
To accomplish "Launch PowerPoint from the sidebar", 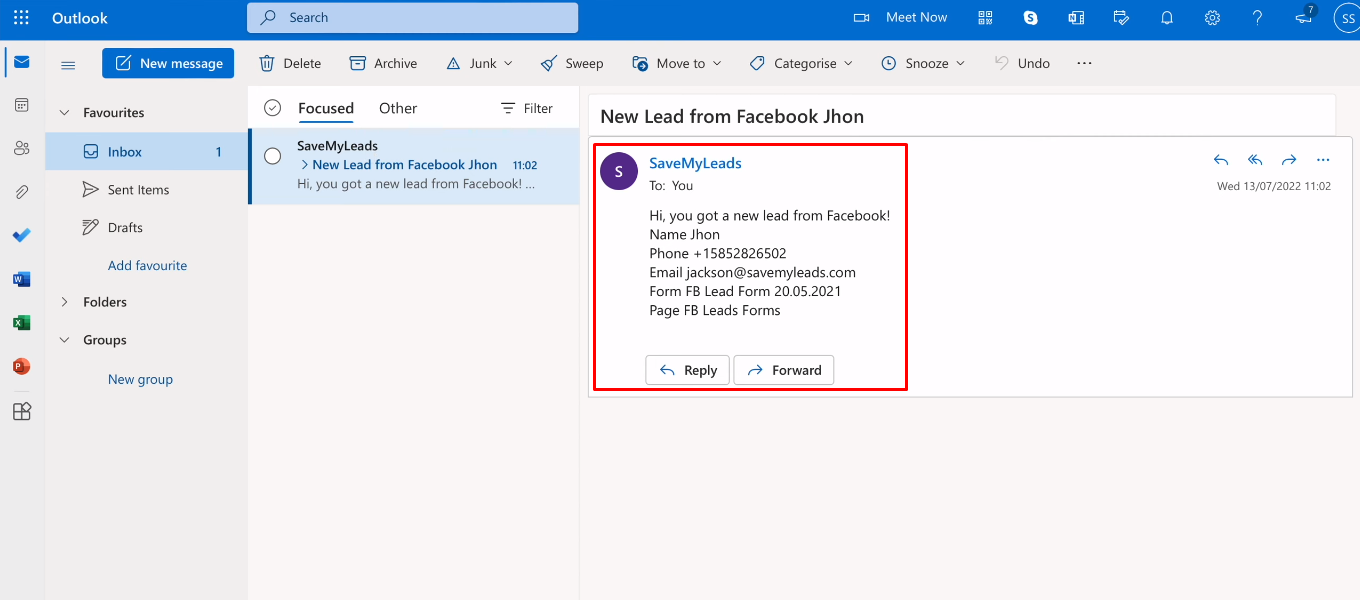I will (x=21, y=366).
